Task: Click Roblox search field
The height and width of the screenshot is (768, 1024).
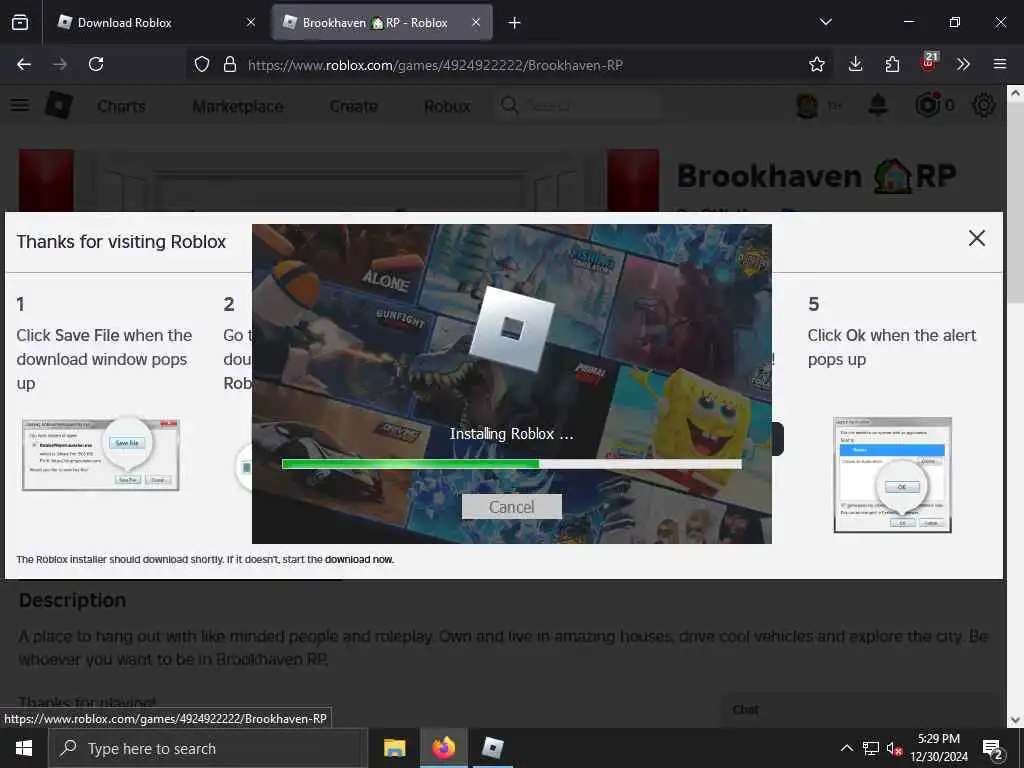Action: (x=579, y=105)
